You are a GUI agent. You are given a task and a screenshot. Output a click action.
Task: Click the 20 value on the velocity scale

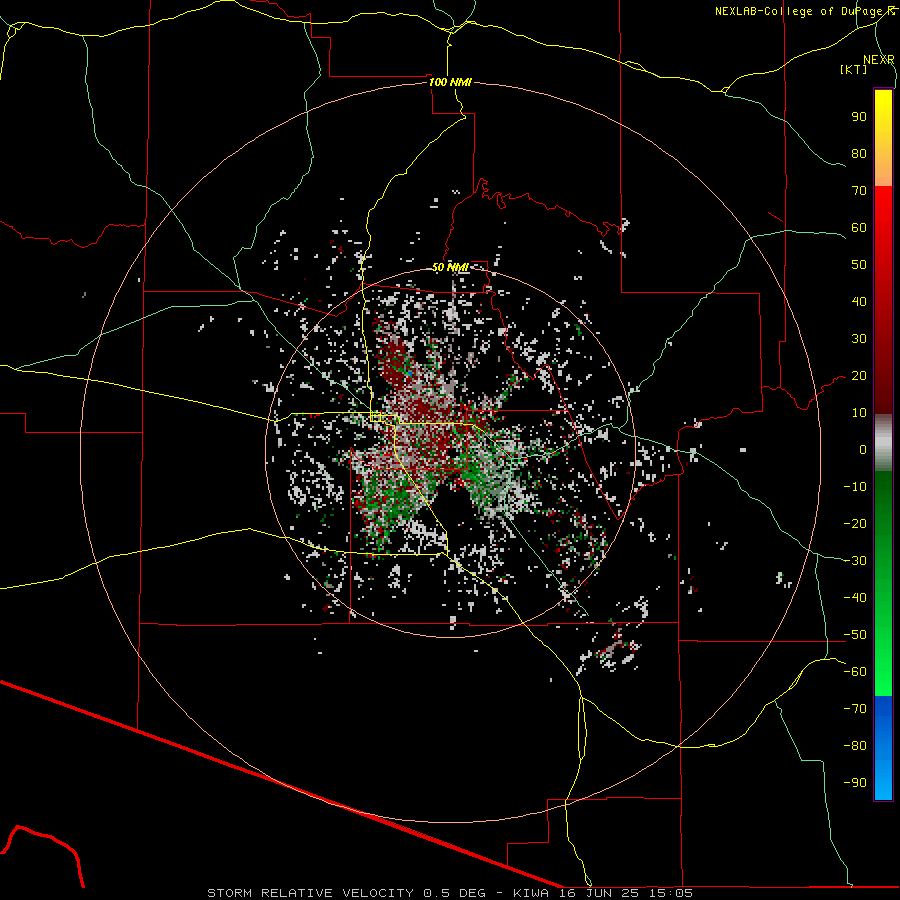pyautogui.click(x=859, y=376)
